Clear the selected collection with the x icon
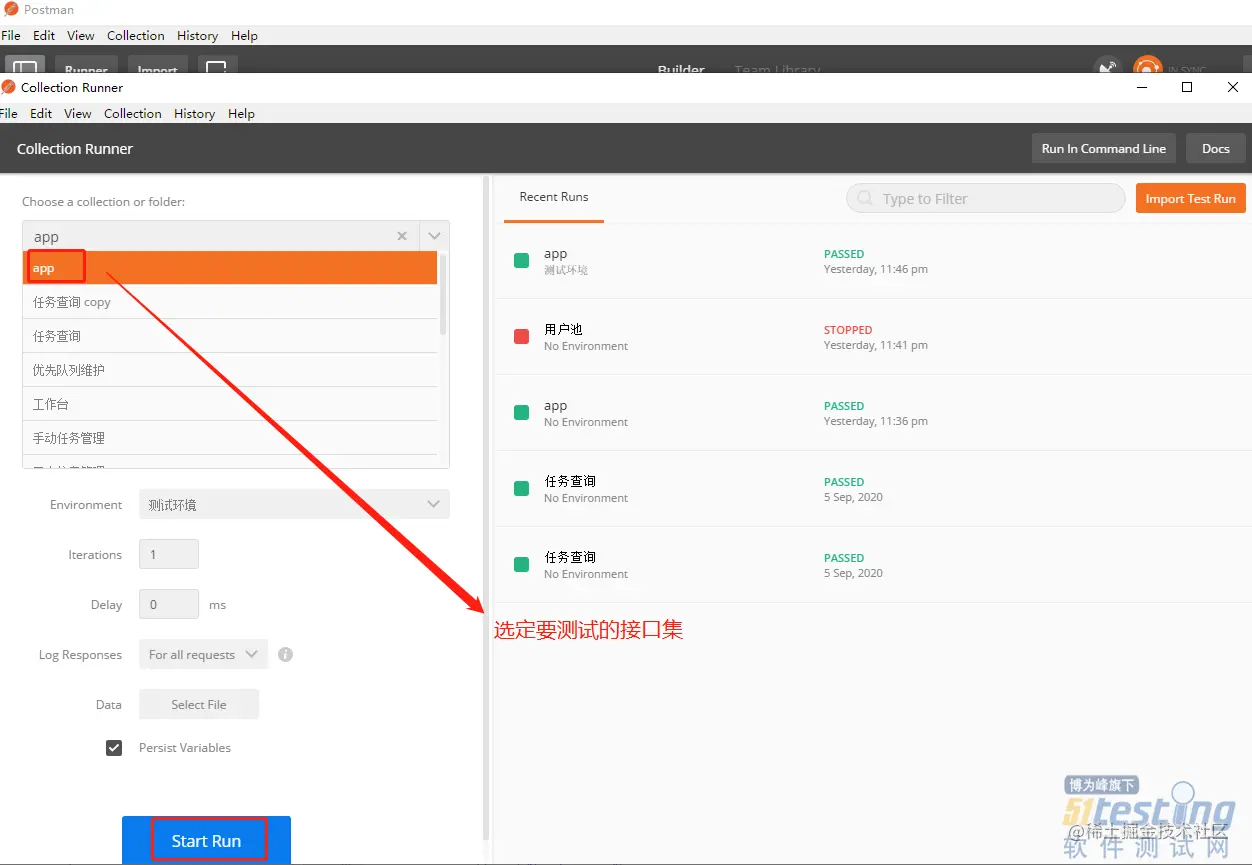Viewport: 1252px width, 865px height. 402,236
